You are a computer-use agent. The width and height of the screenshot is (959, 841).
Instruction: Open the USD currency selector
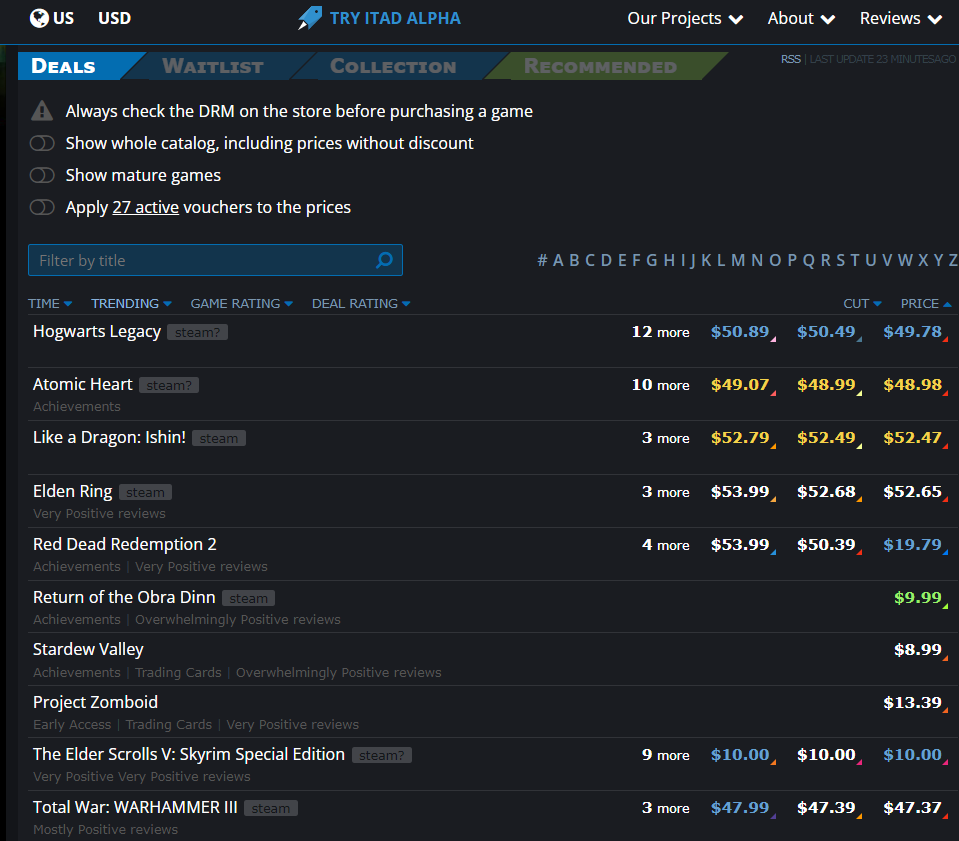pos(114,18)
